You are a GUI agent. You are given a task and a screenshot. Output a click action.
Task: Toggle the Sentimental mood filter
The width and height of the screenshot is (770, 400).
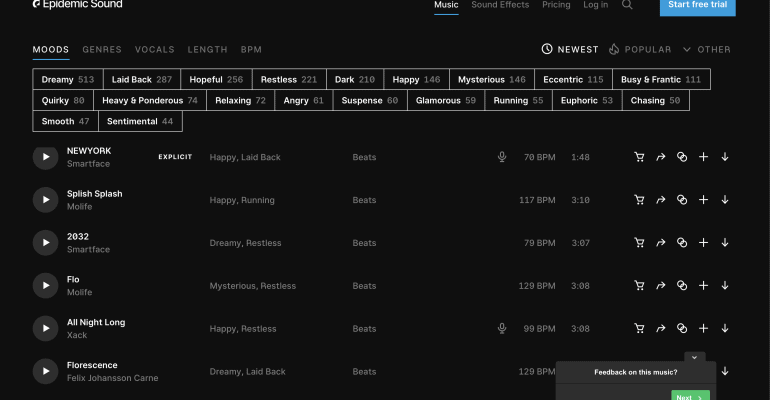(x=140, y=121)
